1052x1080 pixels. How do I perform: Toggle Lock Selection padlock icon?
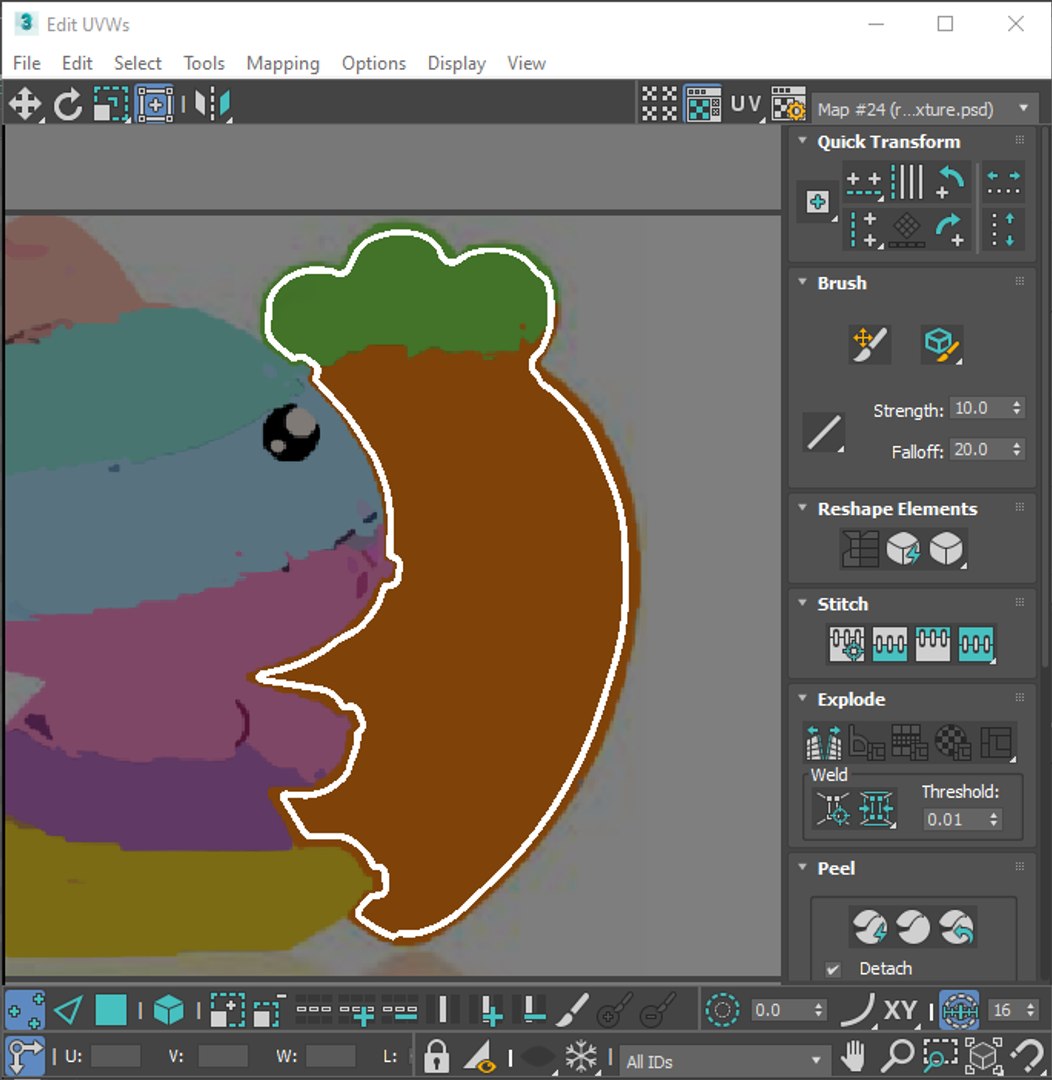(436, 1056)
